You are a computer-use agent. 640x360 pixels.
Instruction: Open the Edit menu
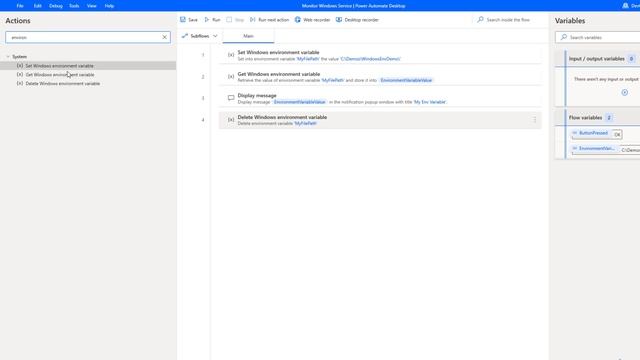pyautogui.click(x=38, y=6)
